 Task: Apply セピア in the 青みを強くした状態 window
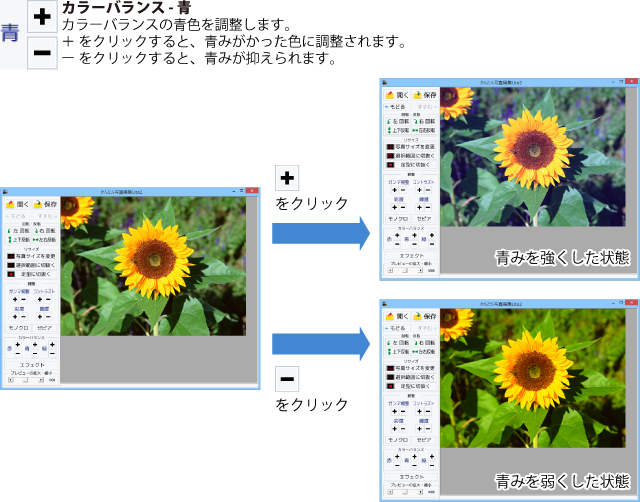[x=425, y=217]
